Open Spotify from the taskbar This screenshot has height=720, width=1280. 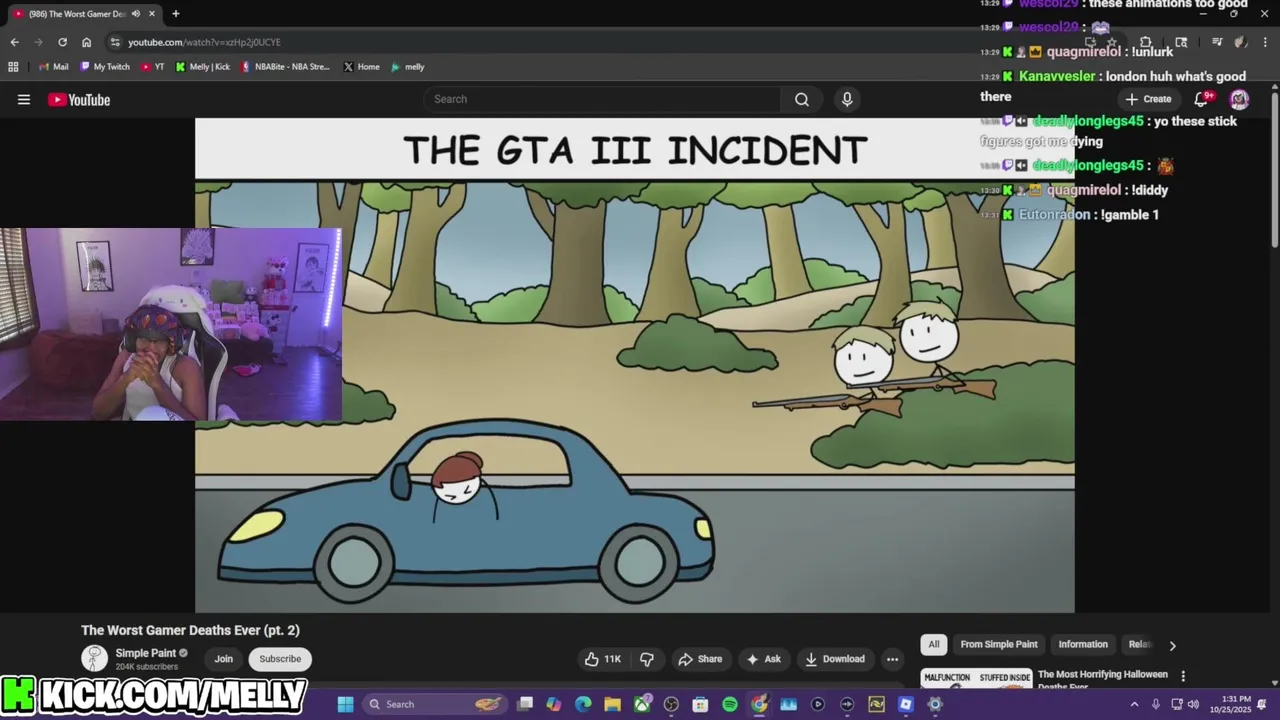(730, 704)
